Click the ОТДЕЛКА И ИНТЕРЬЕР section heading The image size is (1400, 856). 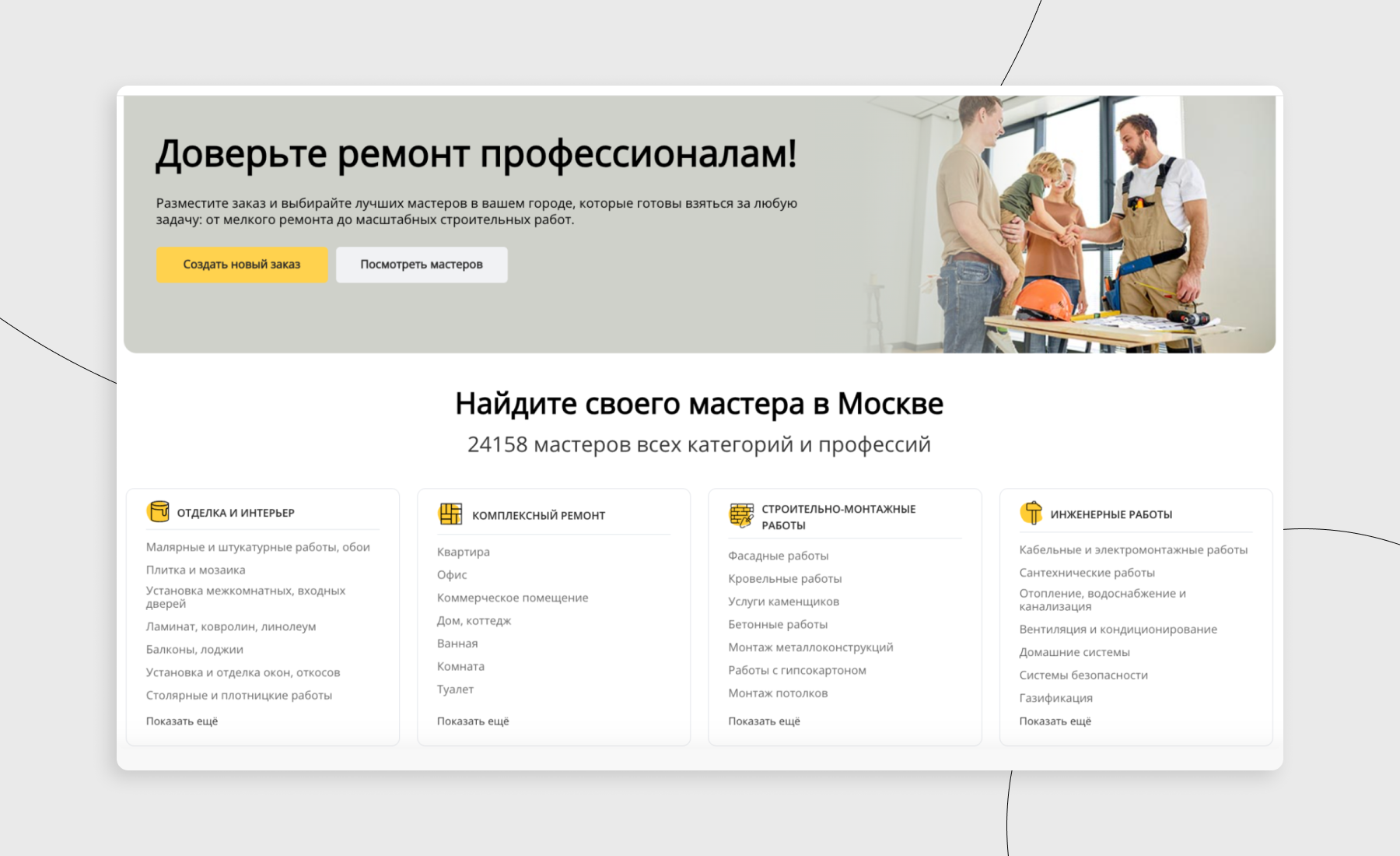tap(236, 513)
